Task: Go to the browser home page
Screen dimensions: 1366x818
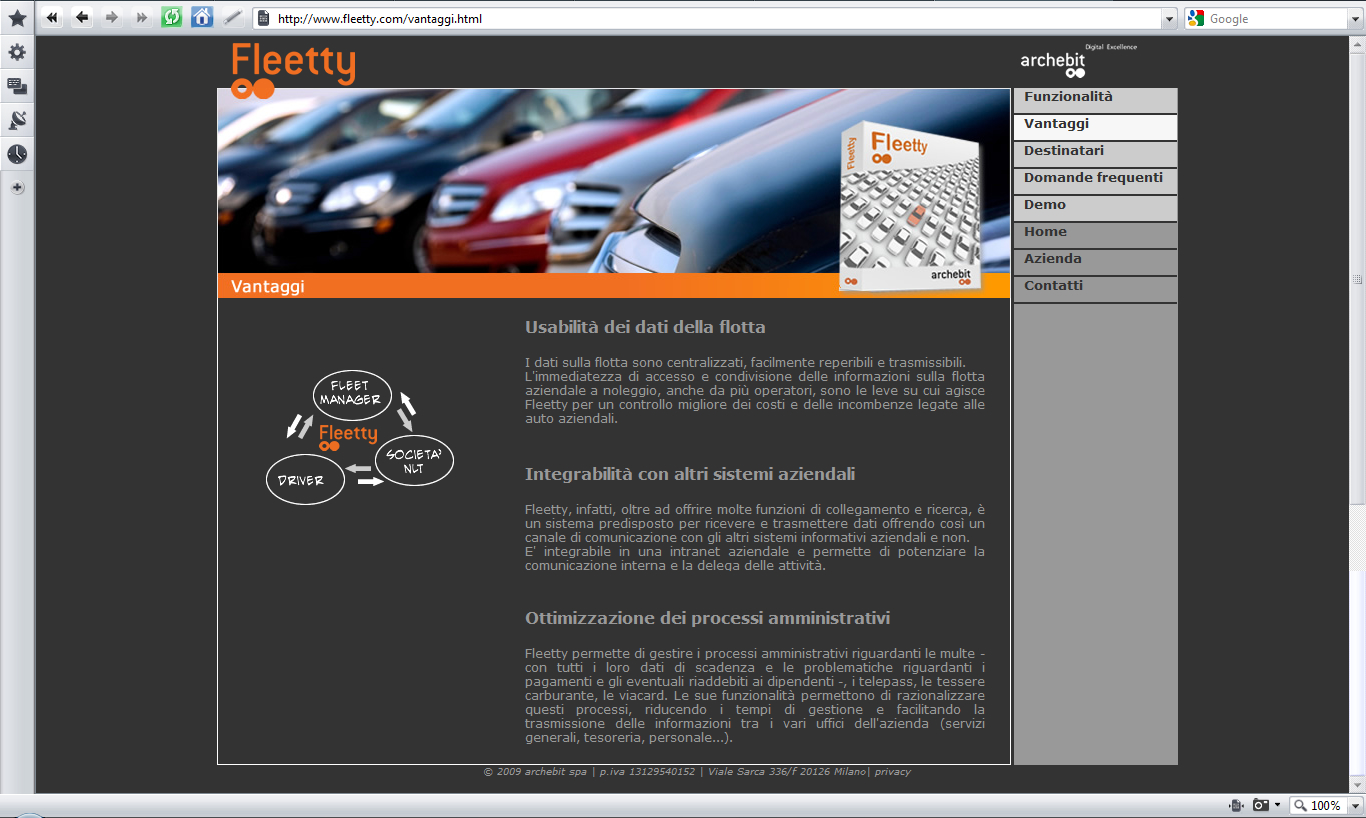Action: click(202, 18)
